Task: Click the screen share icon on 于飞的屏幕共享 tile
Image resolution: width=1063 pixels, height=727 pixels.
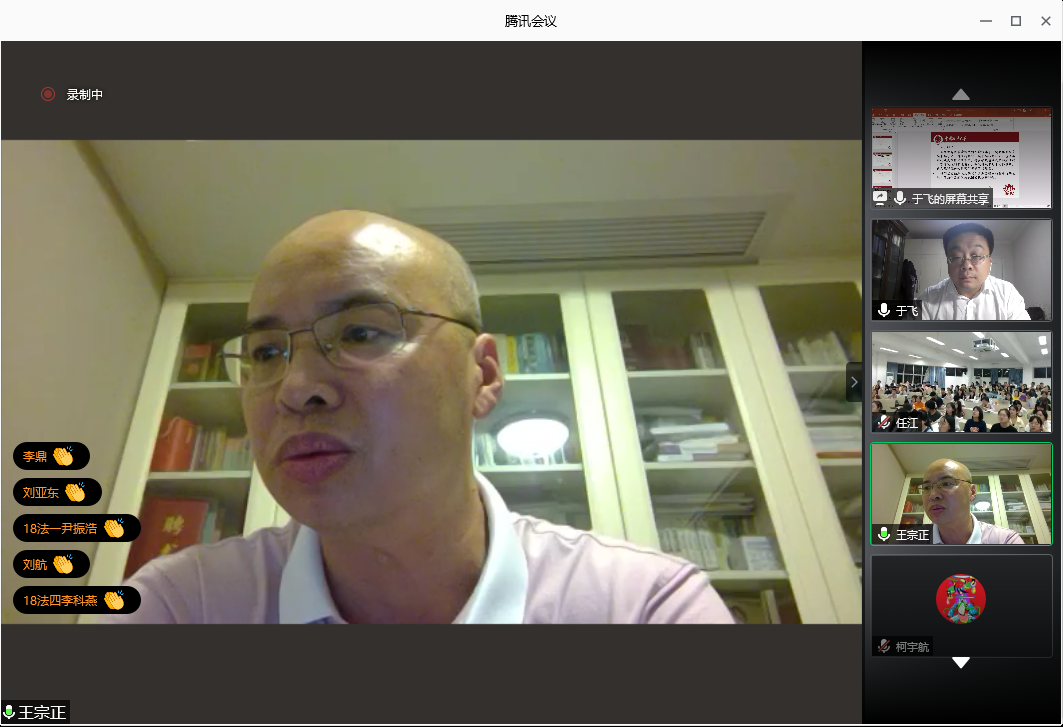Action: [880, 198]
